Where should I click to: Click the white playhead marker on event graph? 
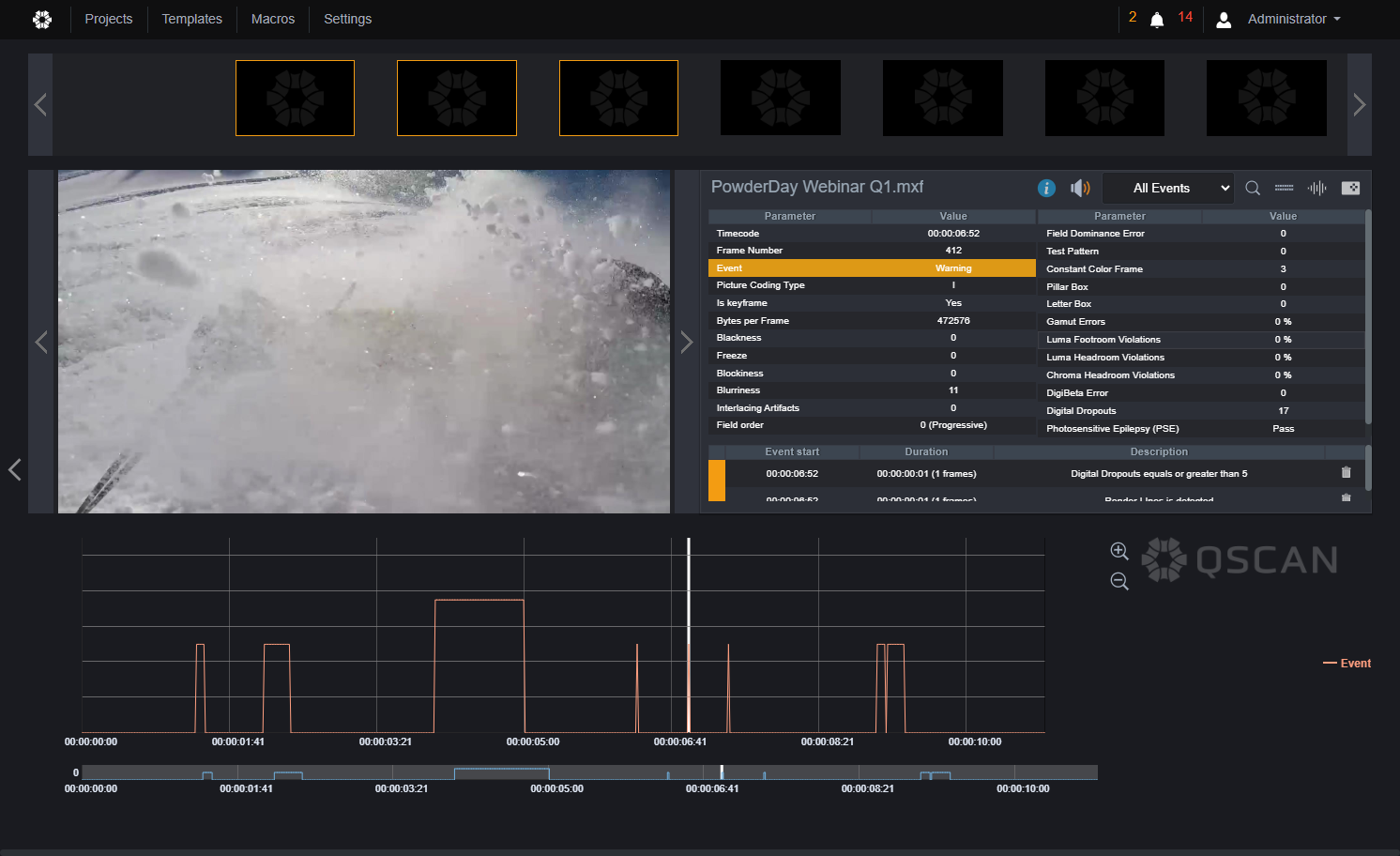click(689, 634)
